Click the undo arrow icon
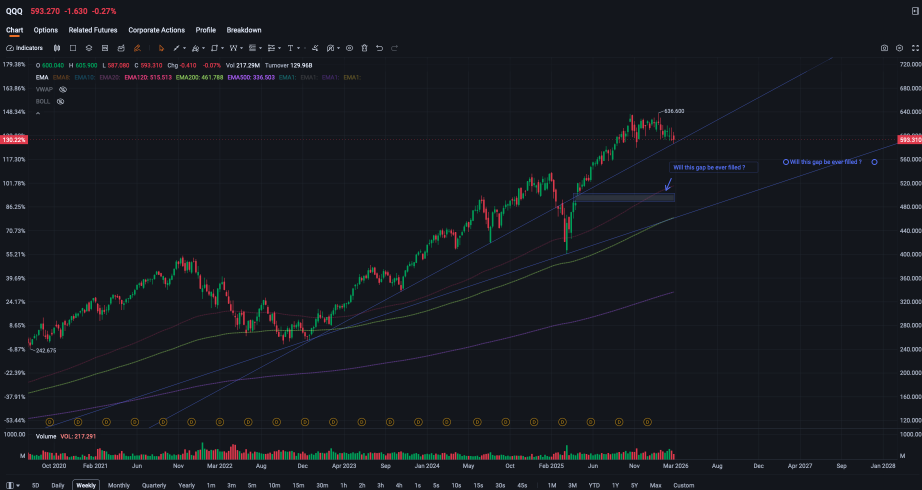This screenshot has width=922, height=490. [x=379, y=48]
